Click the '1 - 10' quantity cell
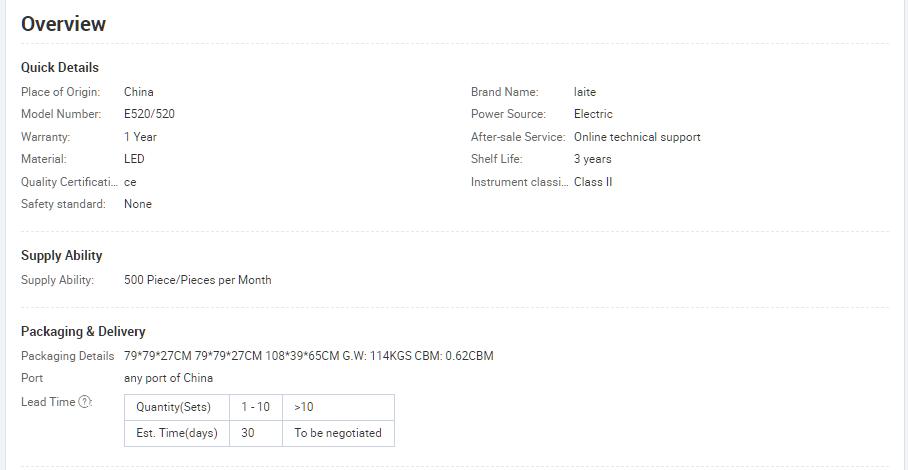The width and height of the screenshot is (908, 470). (x=255, y=407)
